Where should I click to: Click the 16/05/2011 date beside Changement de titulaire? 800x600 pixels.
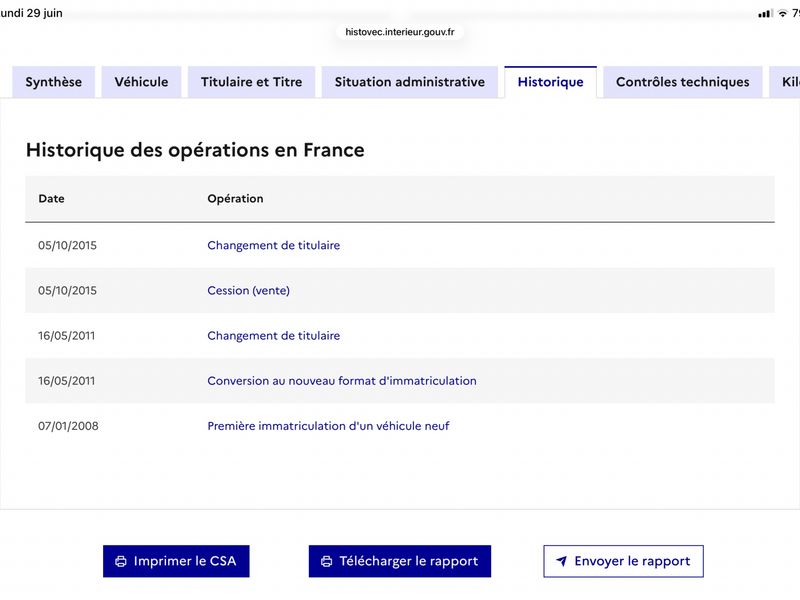point(66,336)
